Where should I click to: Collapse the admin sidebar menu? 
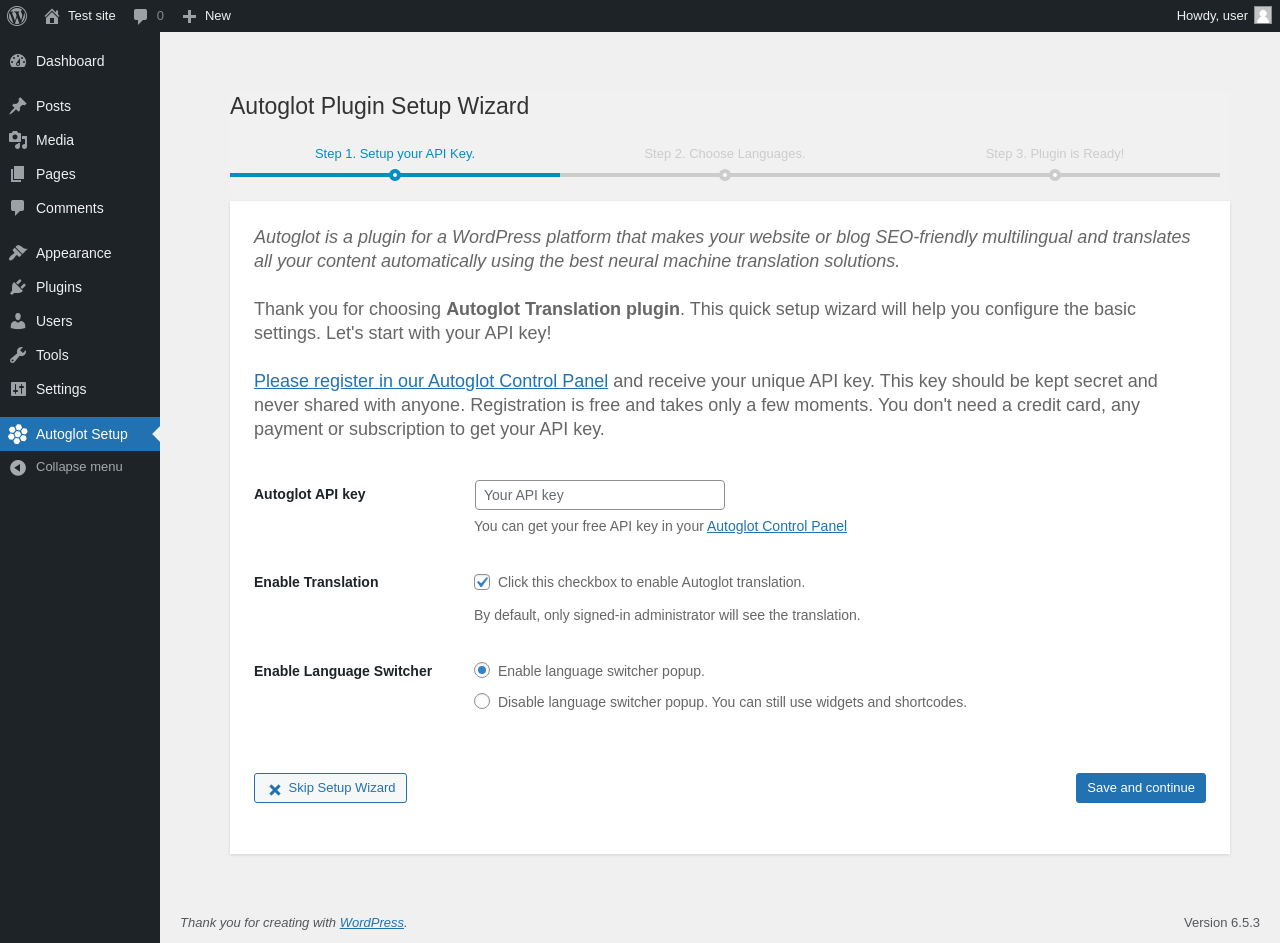click(66, 467)
